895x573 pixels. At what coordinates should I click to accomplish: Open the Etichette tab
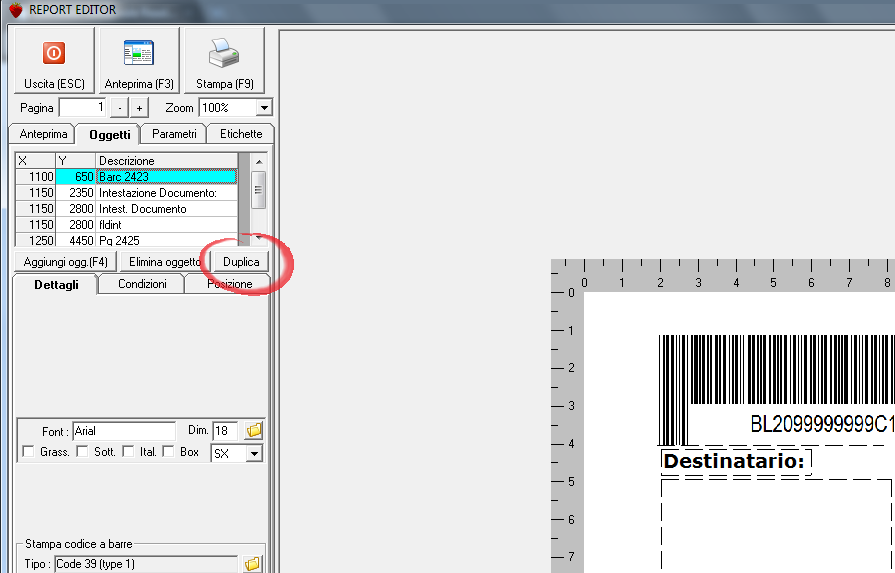(x=241, y=134)
